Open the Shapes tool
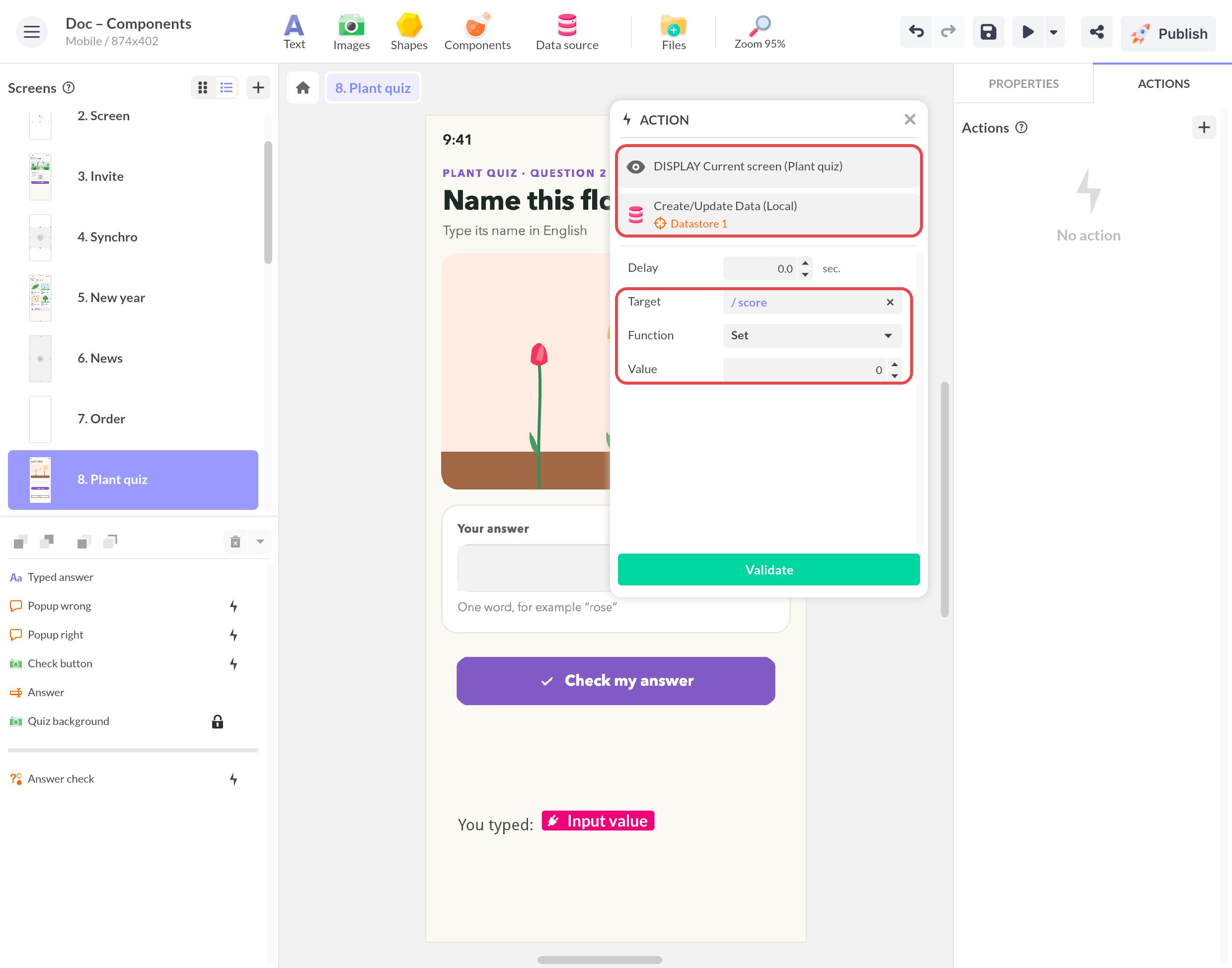Image resolution: width=1232 pixels, height=968 pixels. point(408,32)
